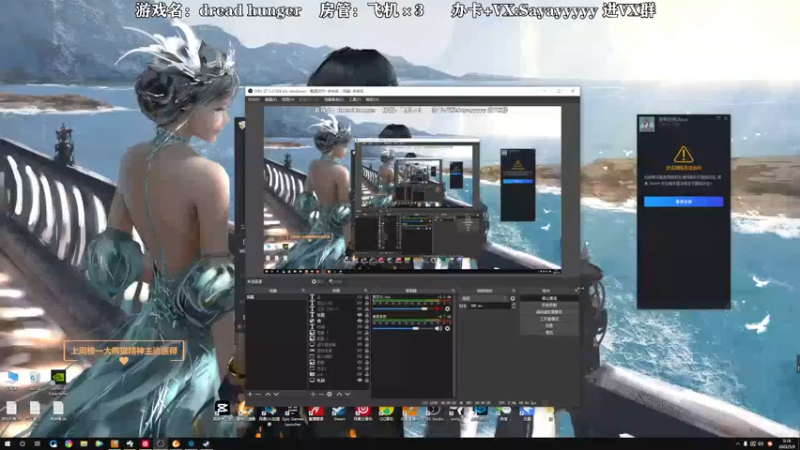The height and width of the screenshot is (450, 800).
Task: Move scene down in Scenes panel
Action: click(x=276, y=394)
